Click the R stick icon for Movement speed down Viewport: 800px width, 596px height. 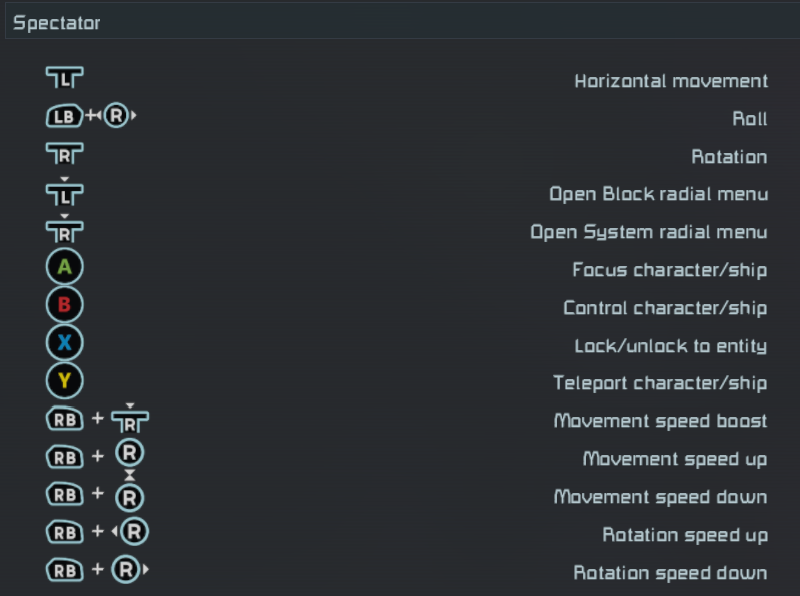(129, 496)
